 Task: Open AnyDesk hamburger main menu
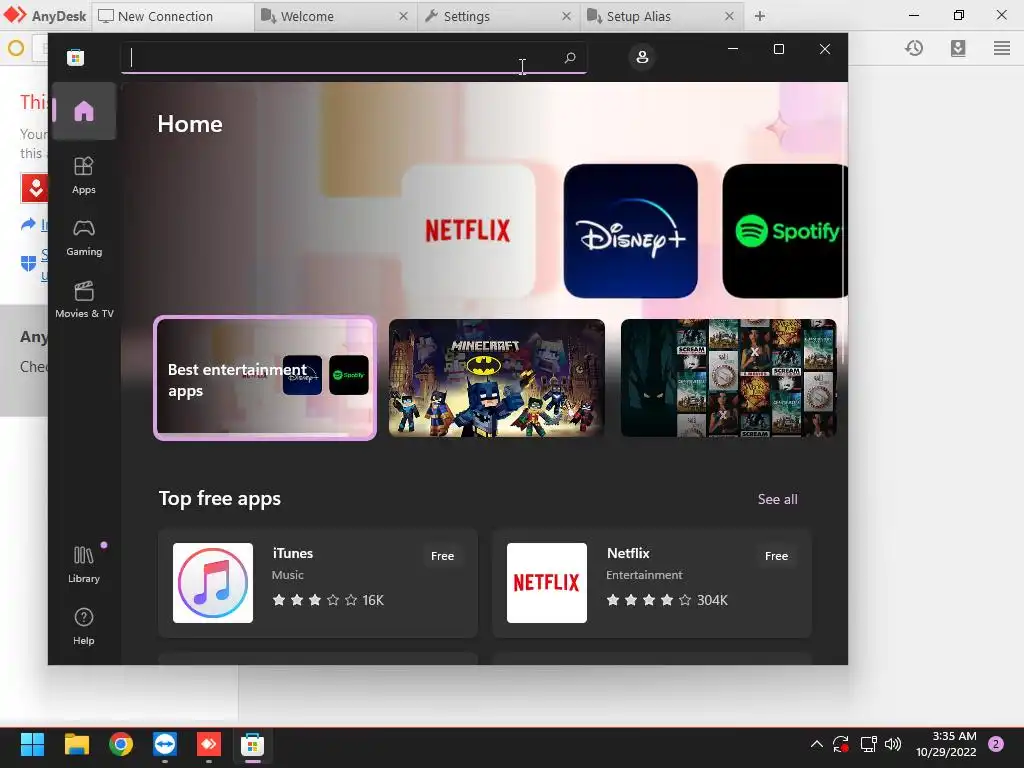[x=1002, y=48]
